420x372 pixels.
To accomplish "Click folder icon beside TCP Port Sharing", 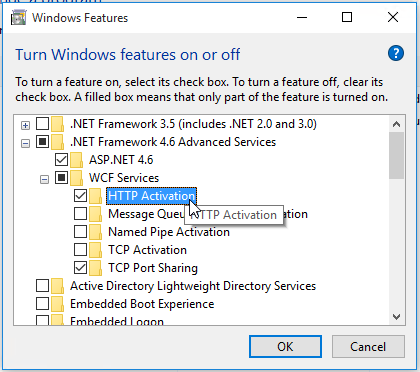I will click(x=96, y=268).
